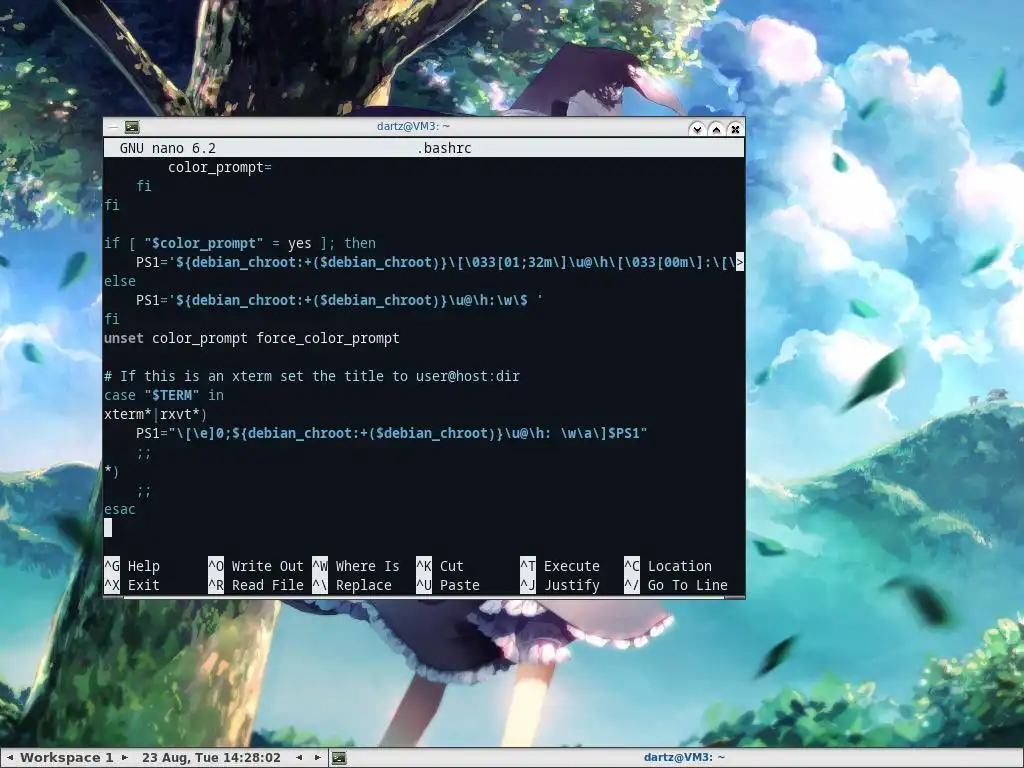This screenshot has width=1024, height=768.
Task: Click the ^/ Go To Line shortcut
Action: [676, 585]
